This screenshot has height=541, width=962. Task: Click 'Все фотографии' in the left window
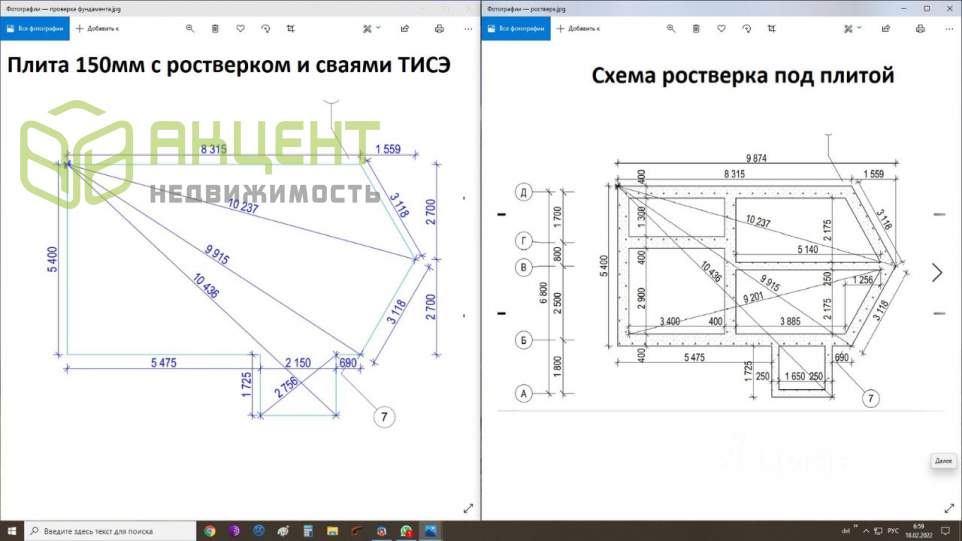coord(33,28)
